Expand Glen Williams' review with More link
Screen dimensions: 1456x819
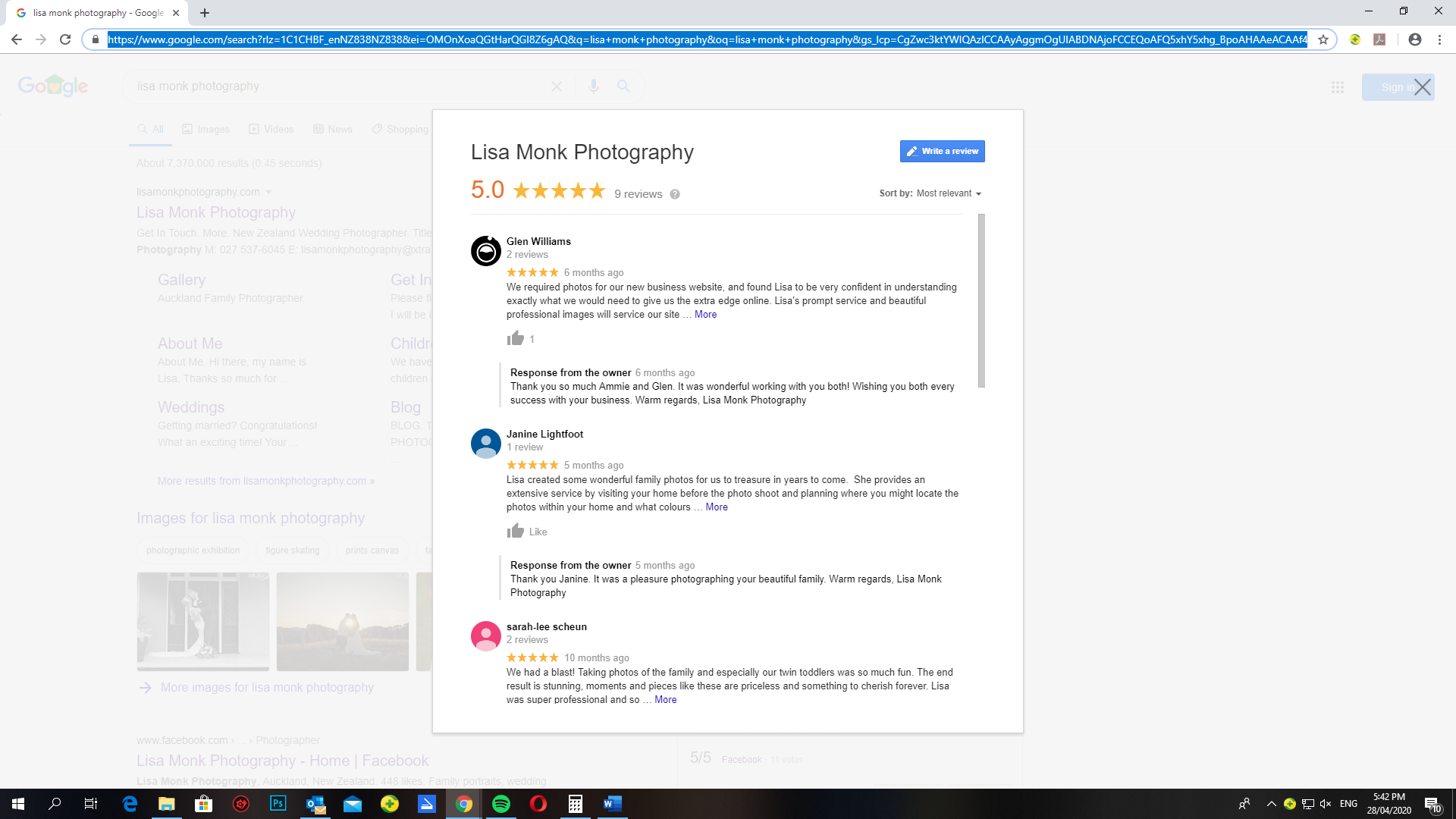tap(705, 315)
